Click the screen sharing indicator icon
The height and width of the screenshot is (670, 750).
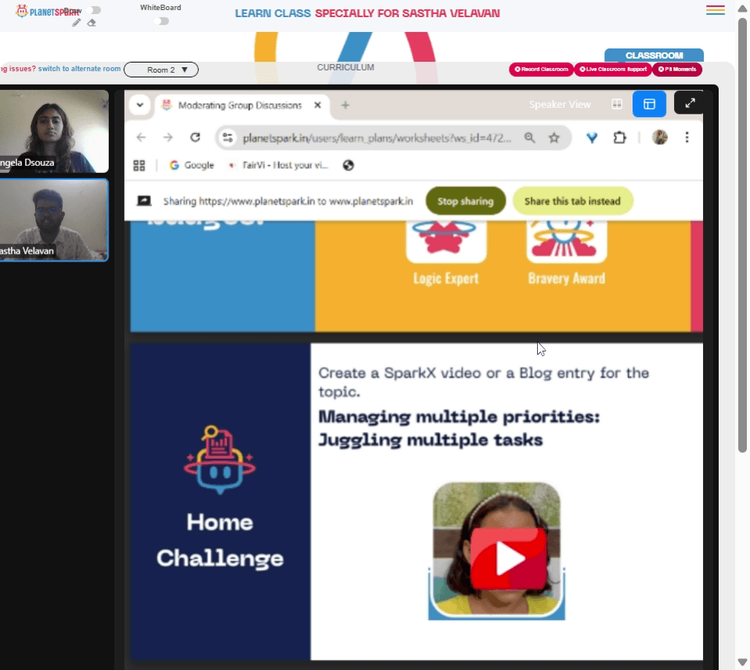tap(144, 201)
